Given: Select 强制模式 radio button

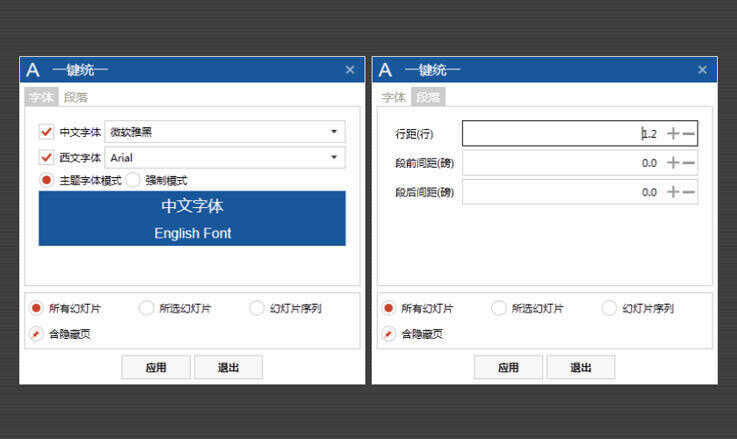Looking at the screenshot, I should point(133,180).
